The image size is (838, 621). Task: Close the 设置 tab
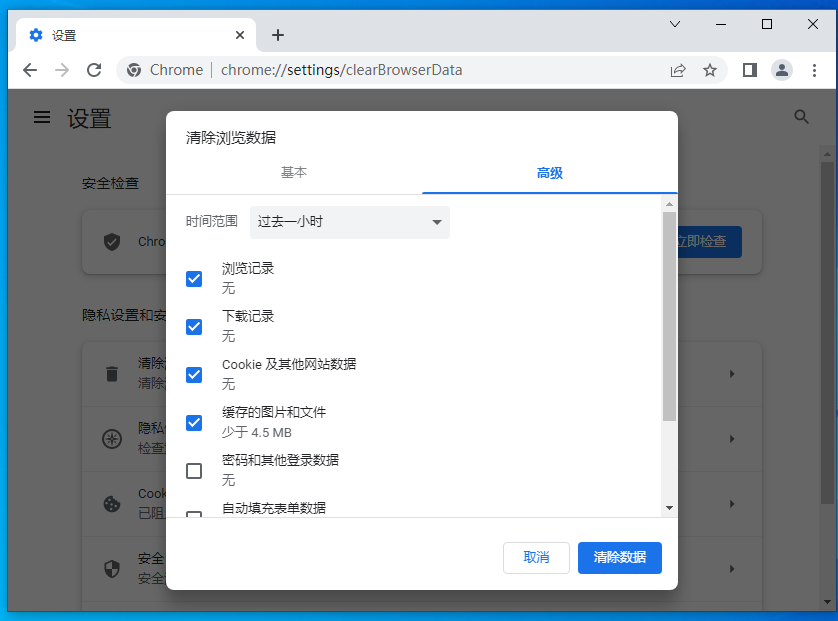coord(240,35)
